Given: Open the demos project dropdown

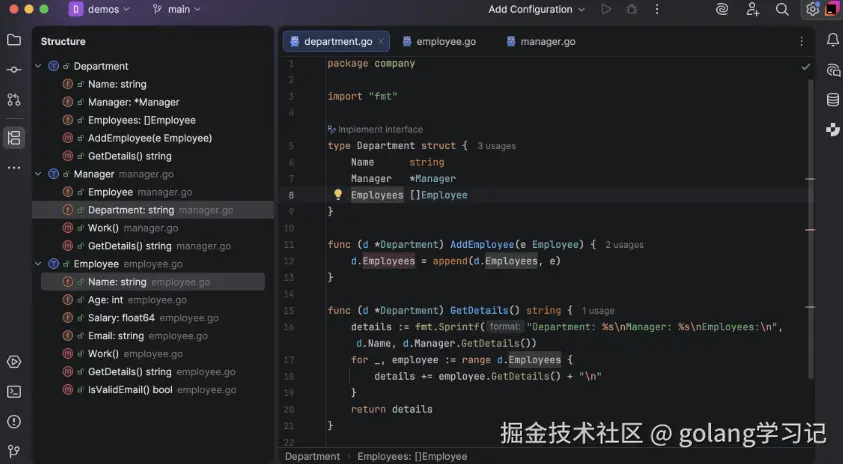Looking at the screenshot, I should (100, 9).
